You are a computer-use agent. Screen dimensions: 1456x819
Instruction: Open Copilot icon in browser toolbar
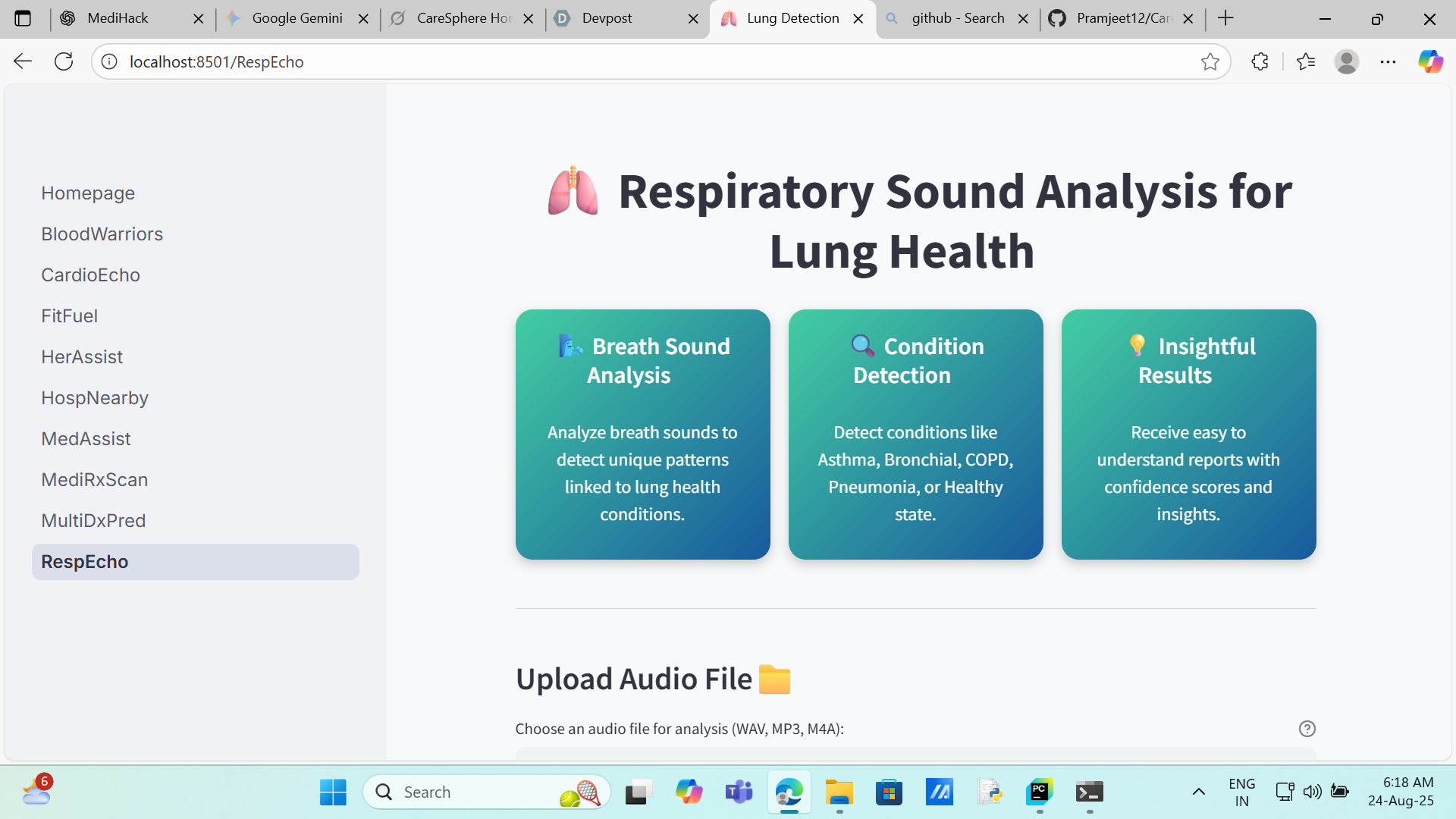click(x=1430, y=61)
